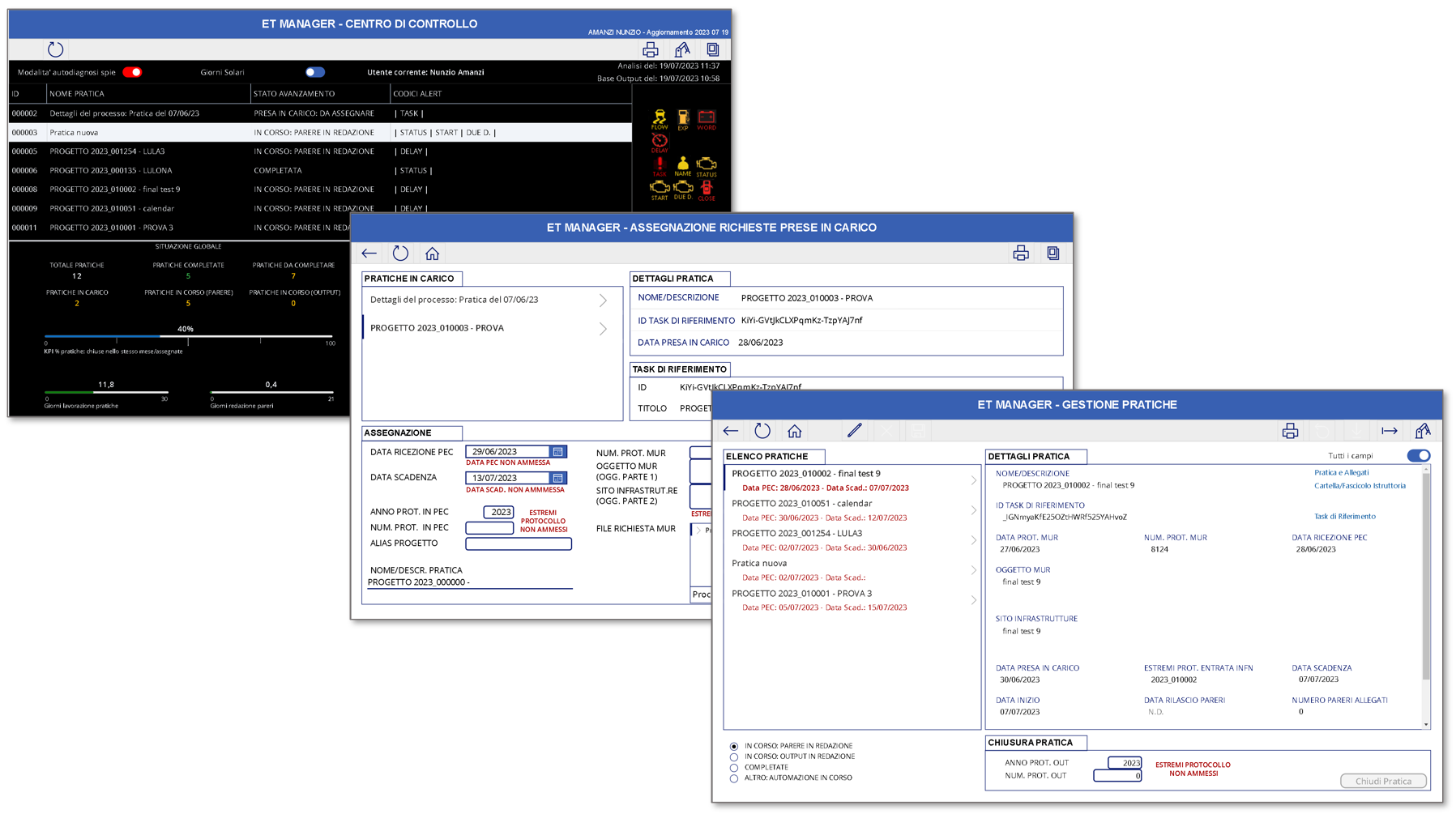Screen dimensions: 1456x814
Task: Toggle Modalita' autodiagnosi spie switch
Action: [x=132, y=72]
